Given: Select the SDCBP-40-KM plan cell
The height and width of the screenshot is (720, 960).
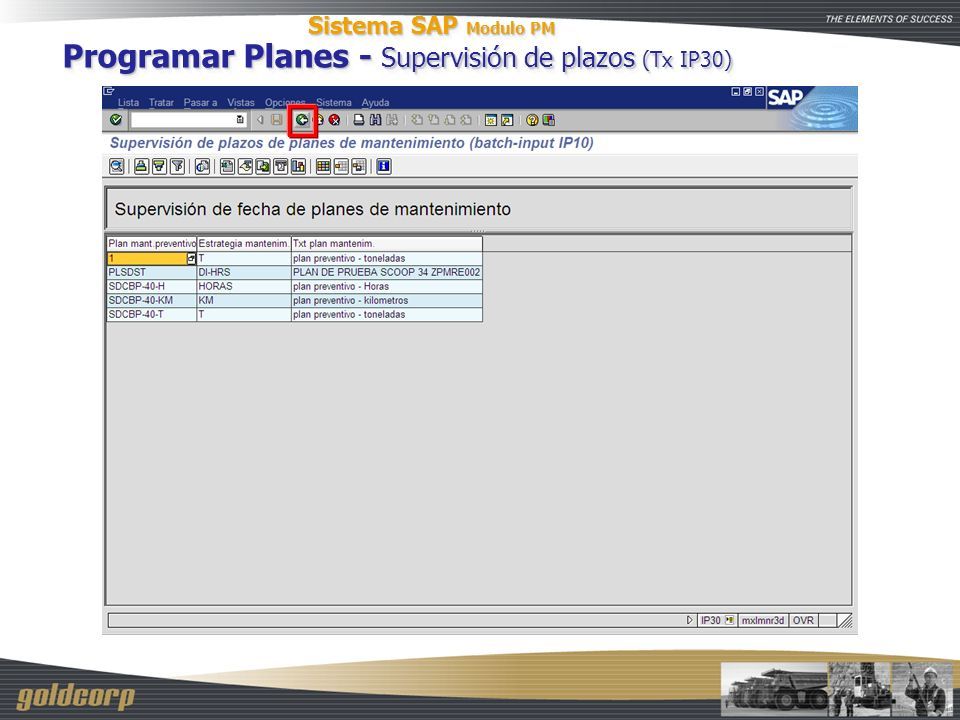Looking at the screenshot, I should [x=152, y=301].
